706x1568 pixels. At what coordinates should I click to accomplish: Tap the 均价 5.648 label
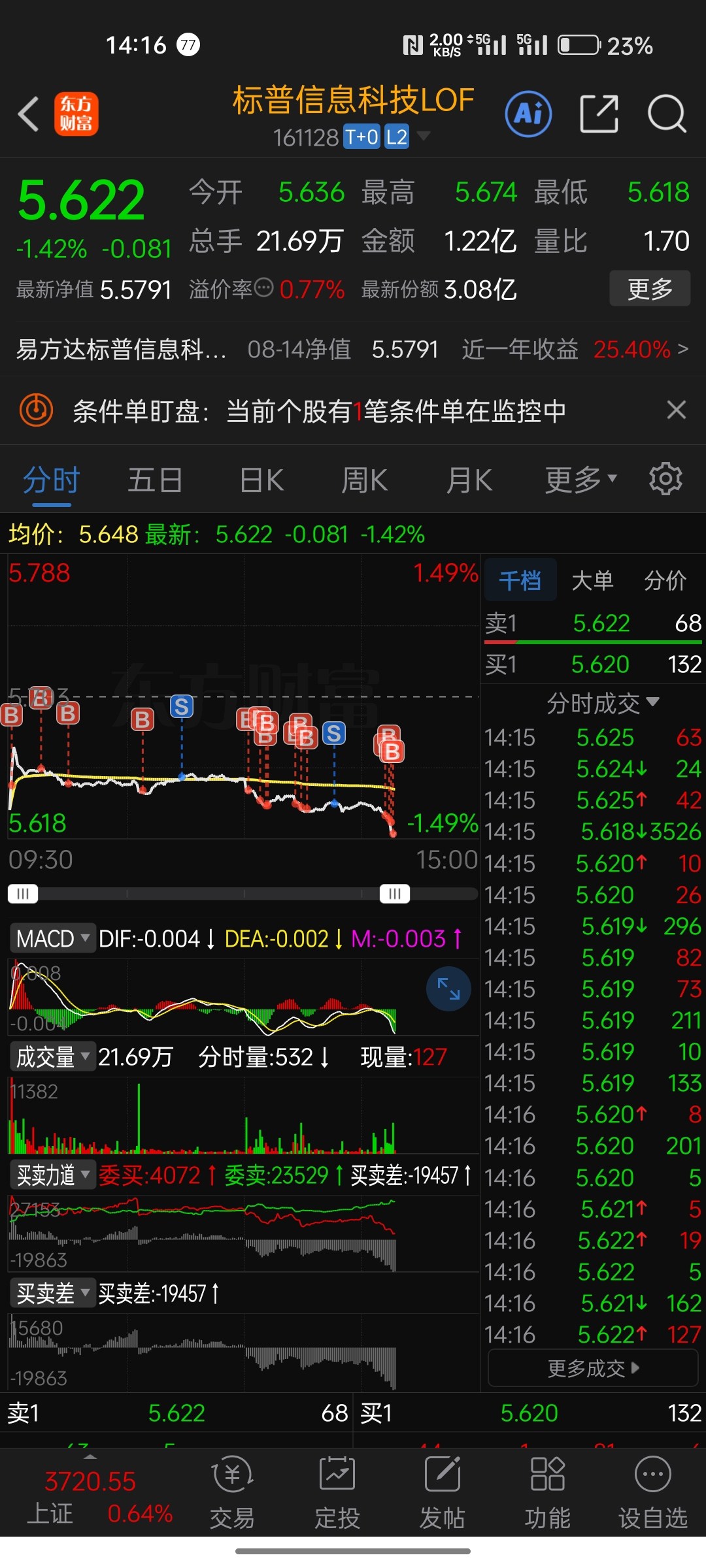tap(73, 534)
